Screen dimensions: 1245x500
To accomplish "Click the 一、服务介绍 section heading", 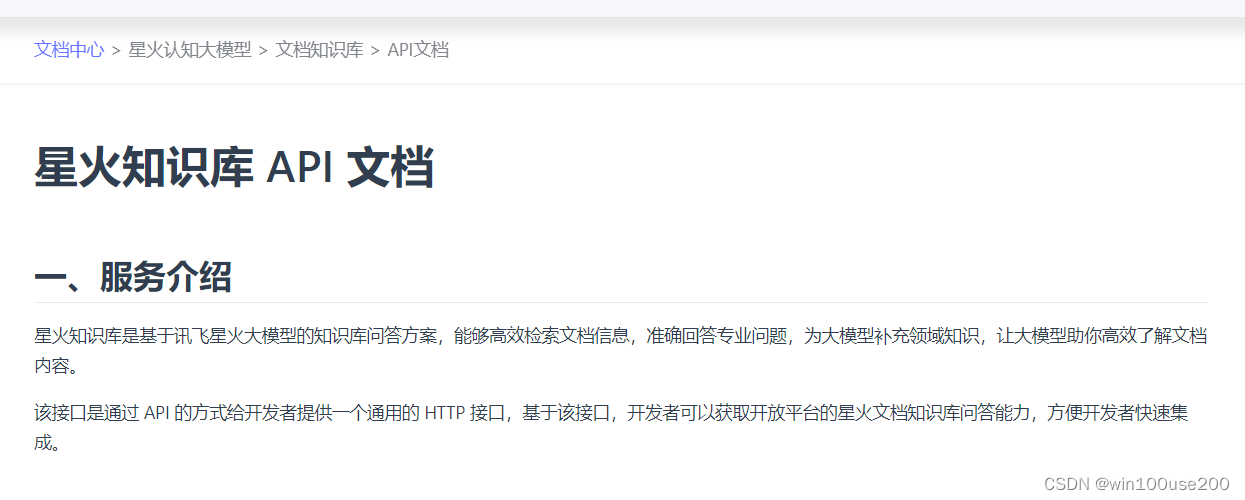I will 133,277.
